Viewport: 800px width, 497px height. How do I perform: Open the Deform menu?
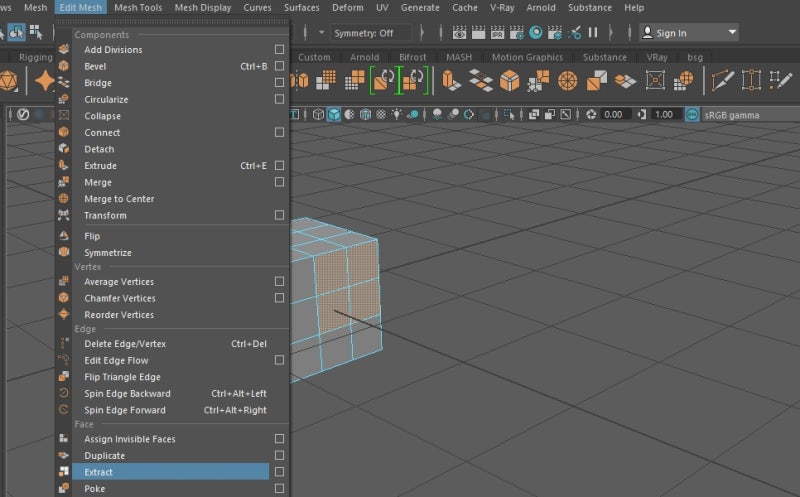[347, 8]
